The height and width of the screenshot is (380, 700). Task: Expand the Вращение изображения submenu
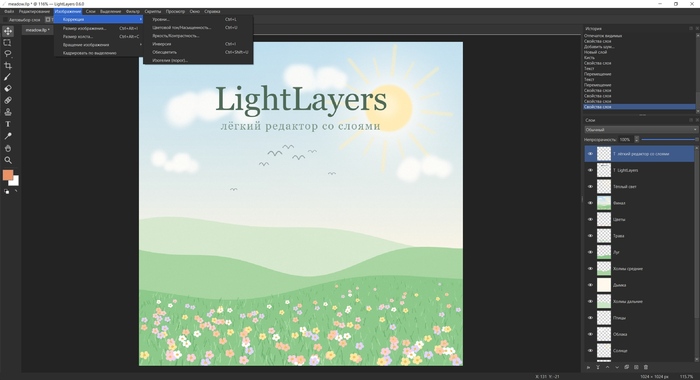click(99, 45)
